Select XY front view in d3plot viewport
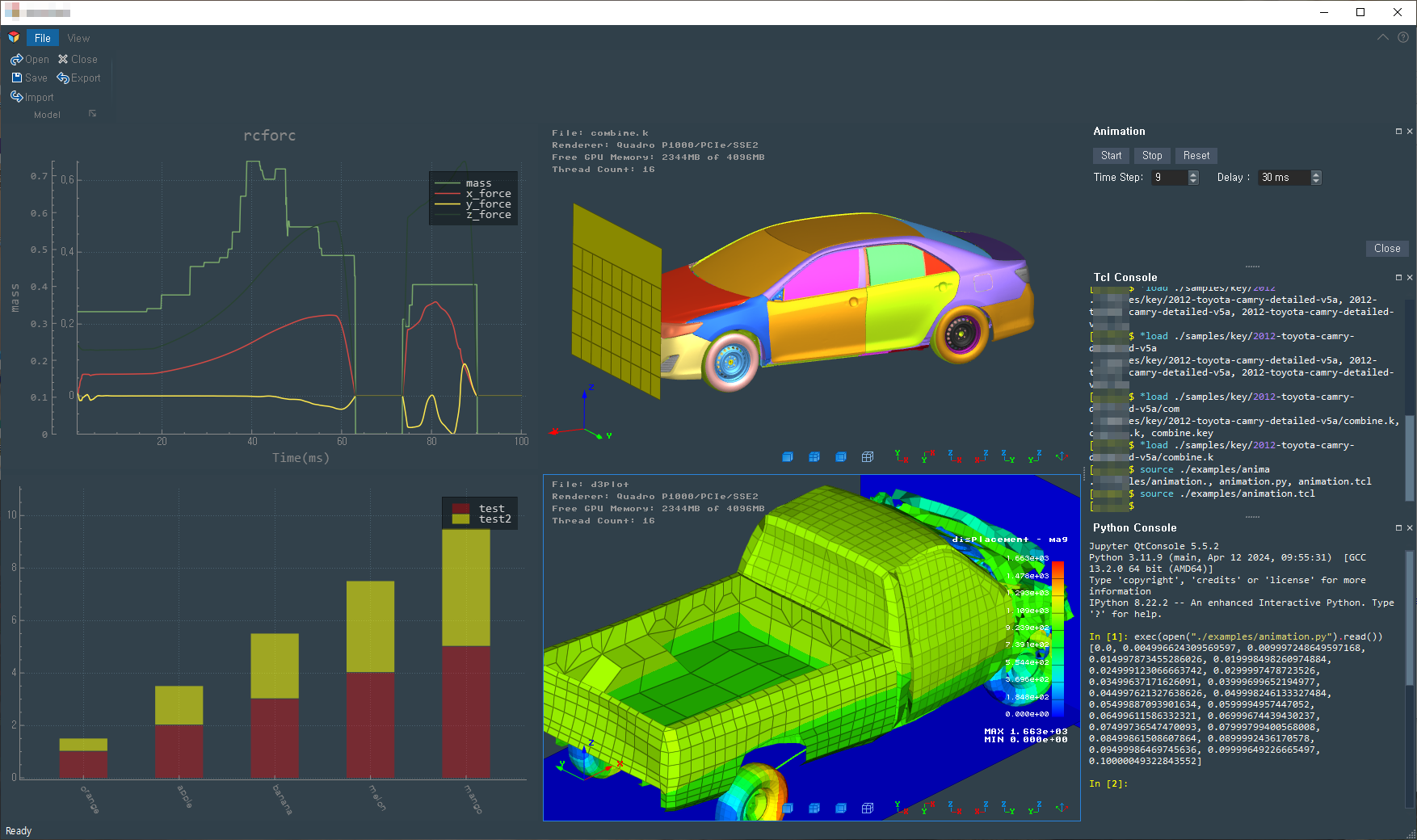The width and height of the screenshot is (1417, 840). pyautogui.click(x=902, y=808)
